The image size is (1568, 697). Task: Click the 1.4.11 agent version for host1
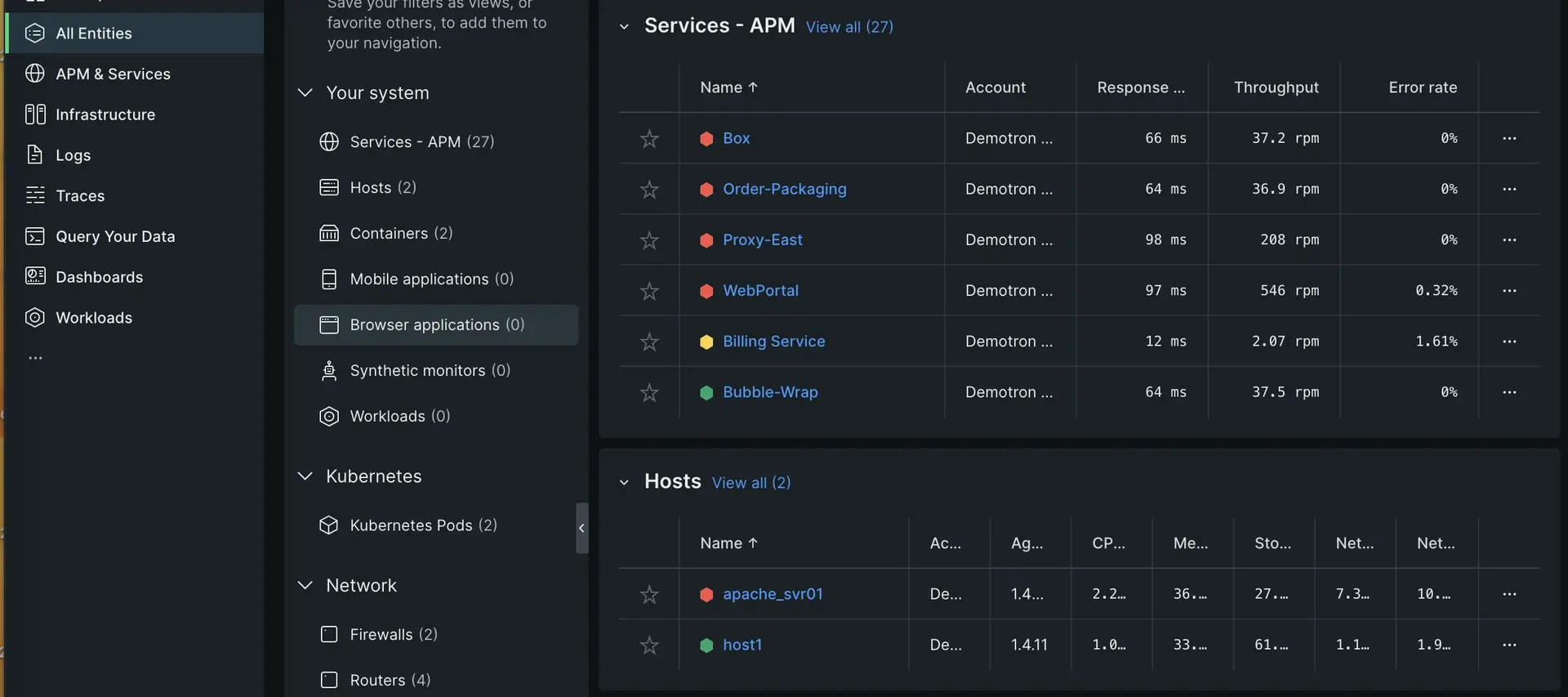tap(1029, 645)
